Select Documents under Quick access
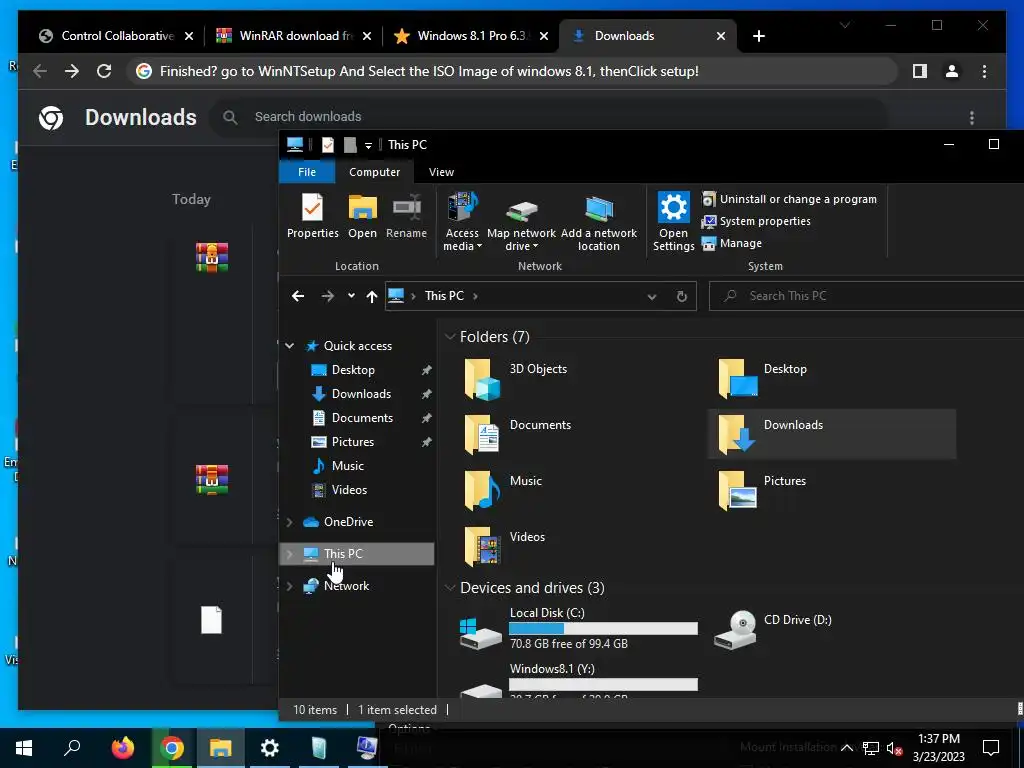The width and height of the screenshot is (1024, 768). [x=362, y=418]
